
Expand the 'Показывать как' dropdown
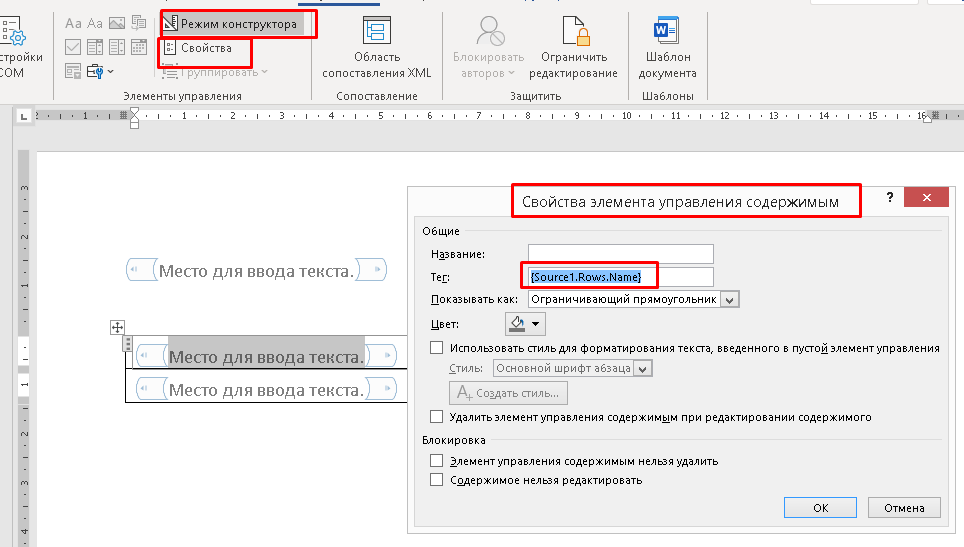[729, 299]
